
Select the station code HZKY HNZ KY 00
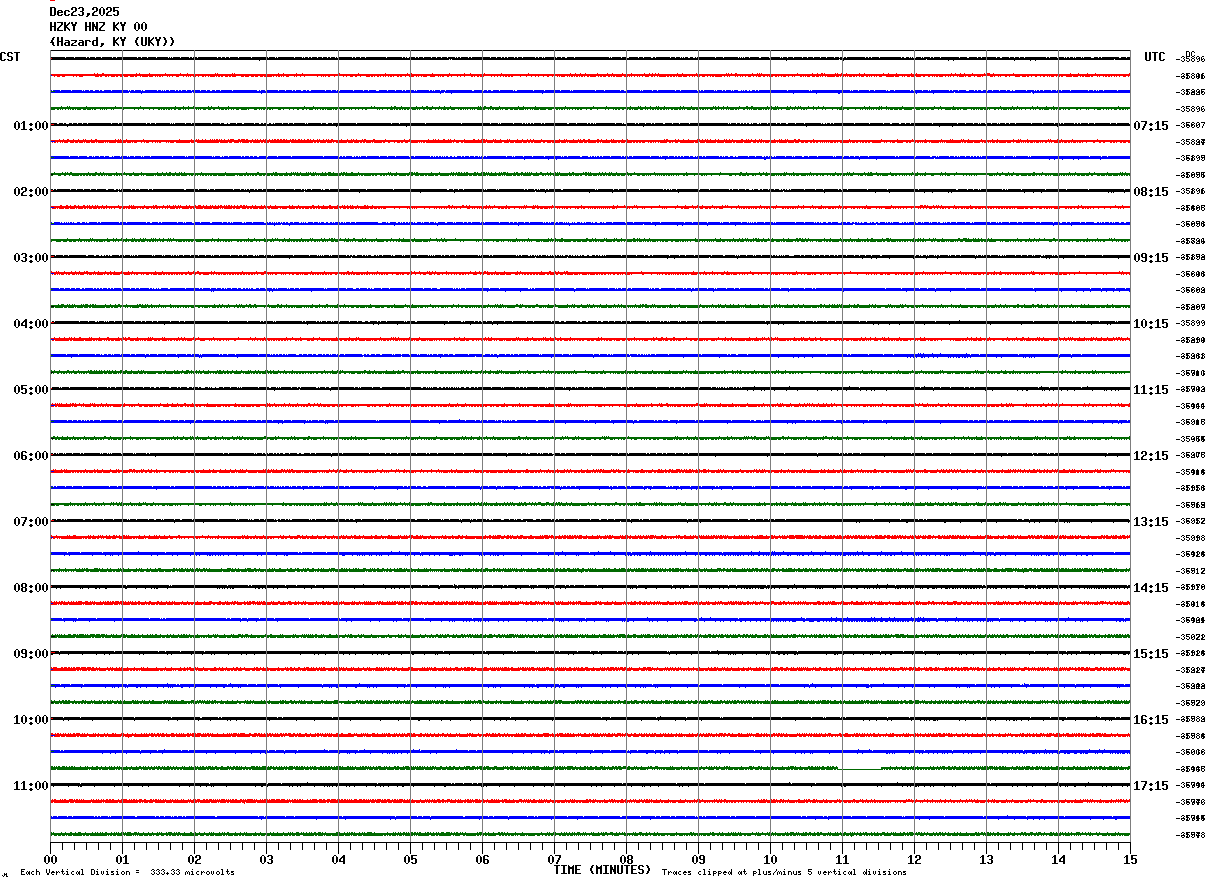[98, 27]
